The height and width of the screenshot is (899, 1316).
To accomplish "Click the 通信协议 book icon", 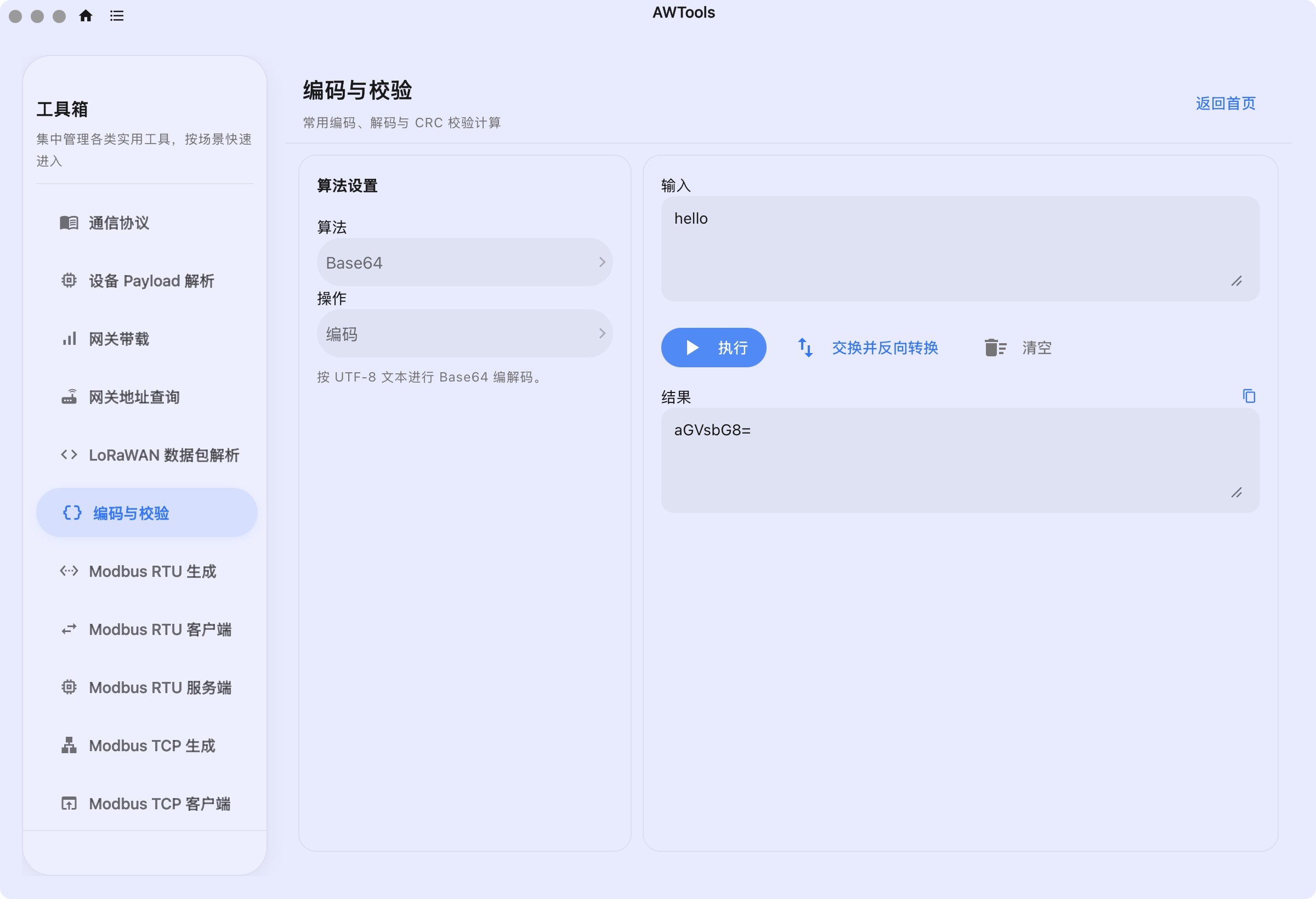I will coord(69,223).
